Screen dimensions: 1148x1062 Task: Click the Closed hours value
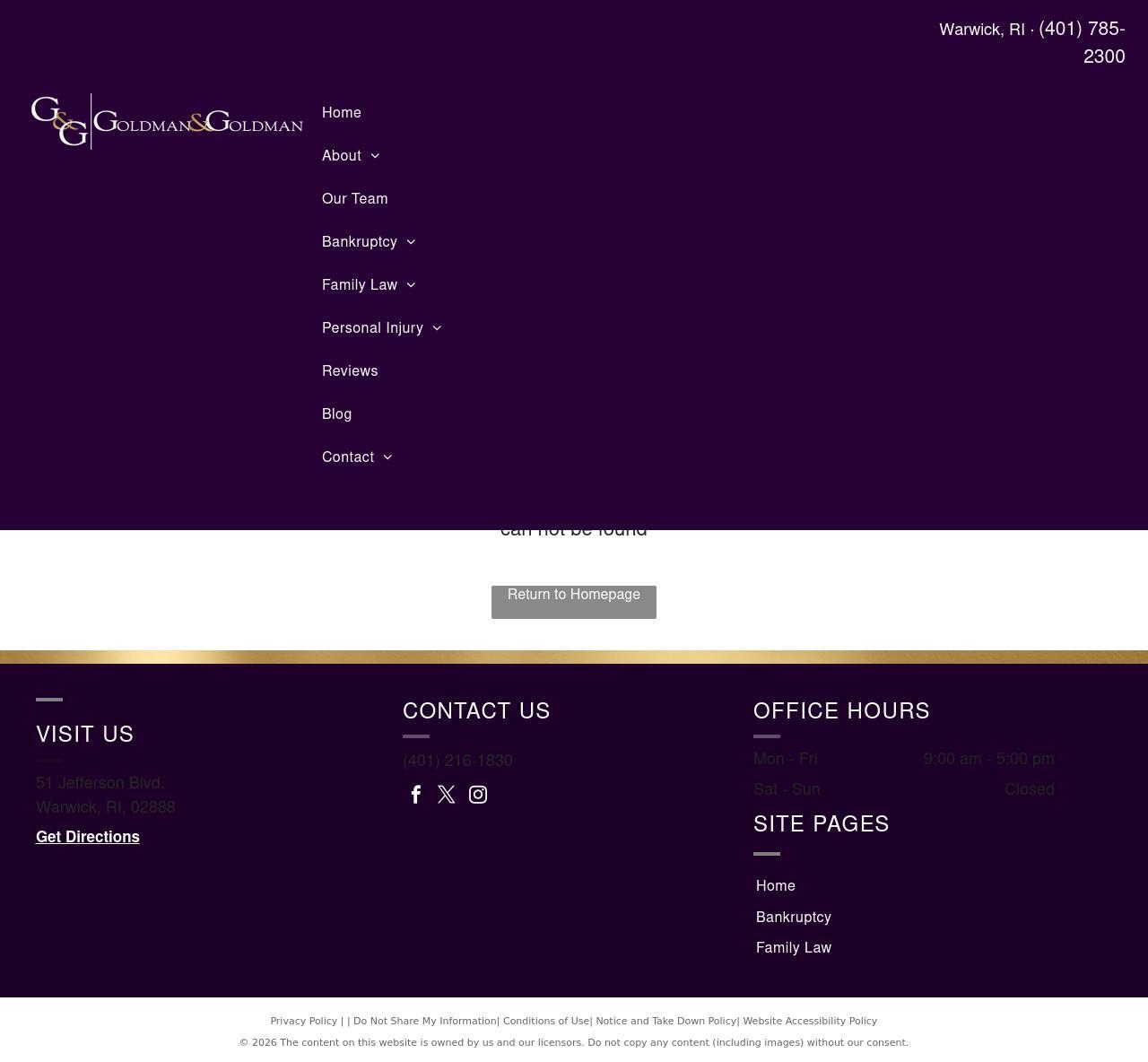1030,789
